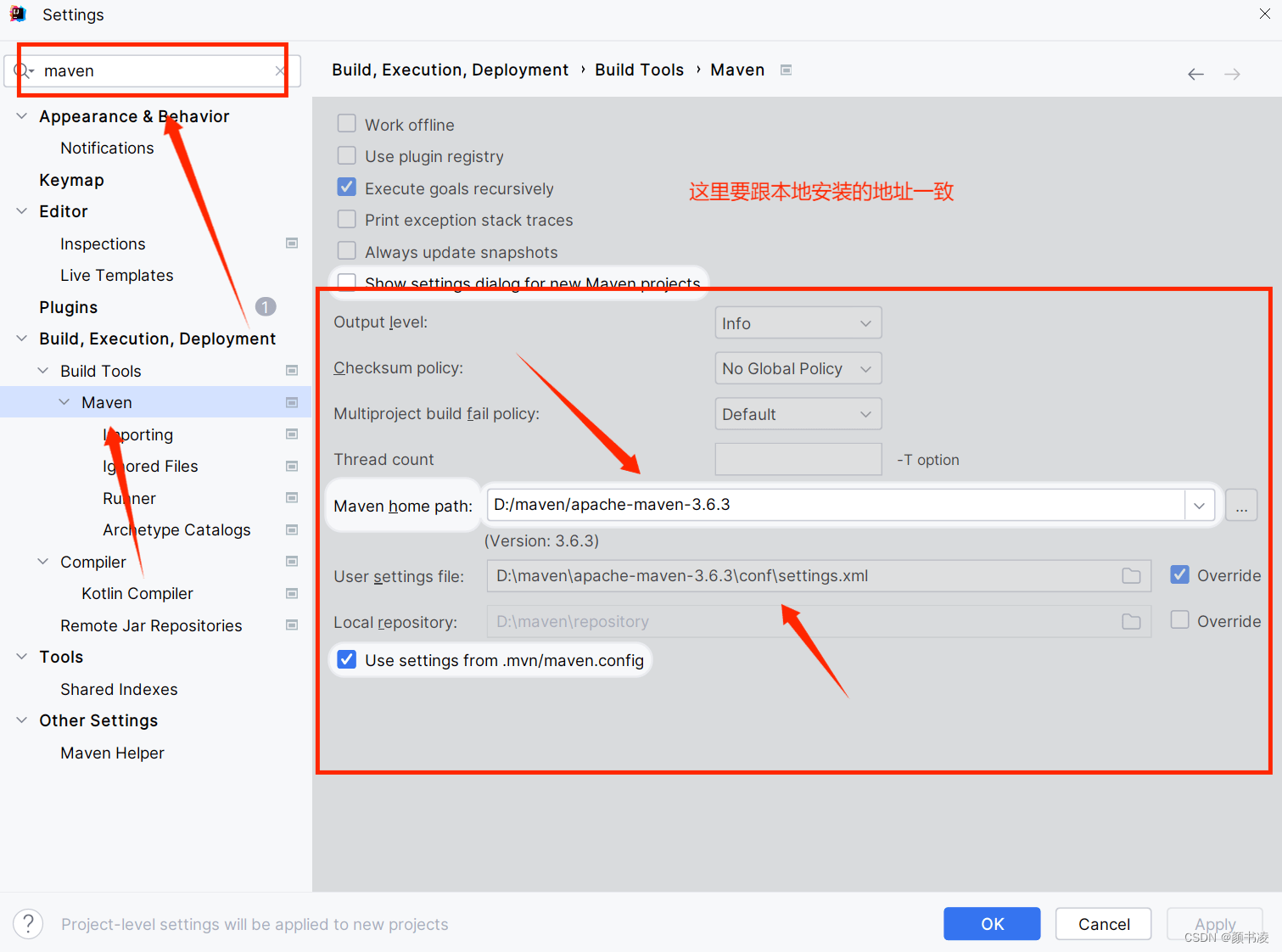The width and height of the screenshot is (1282, 952).
Task: Open Plugins settings page
Action: pos(68,307)
